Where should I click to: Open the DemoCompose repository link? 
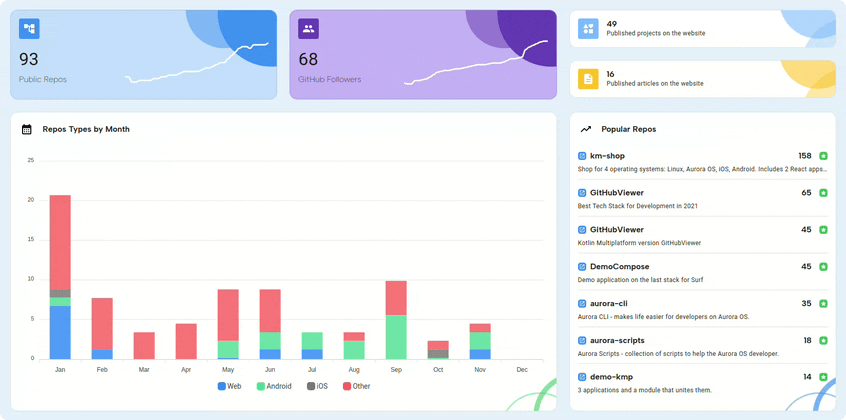620,267
